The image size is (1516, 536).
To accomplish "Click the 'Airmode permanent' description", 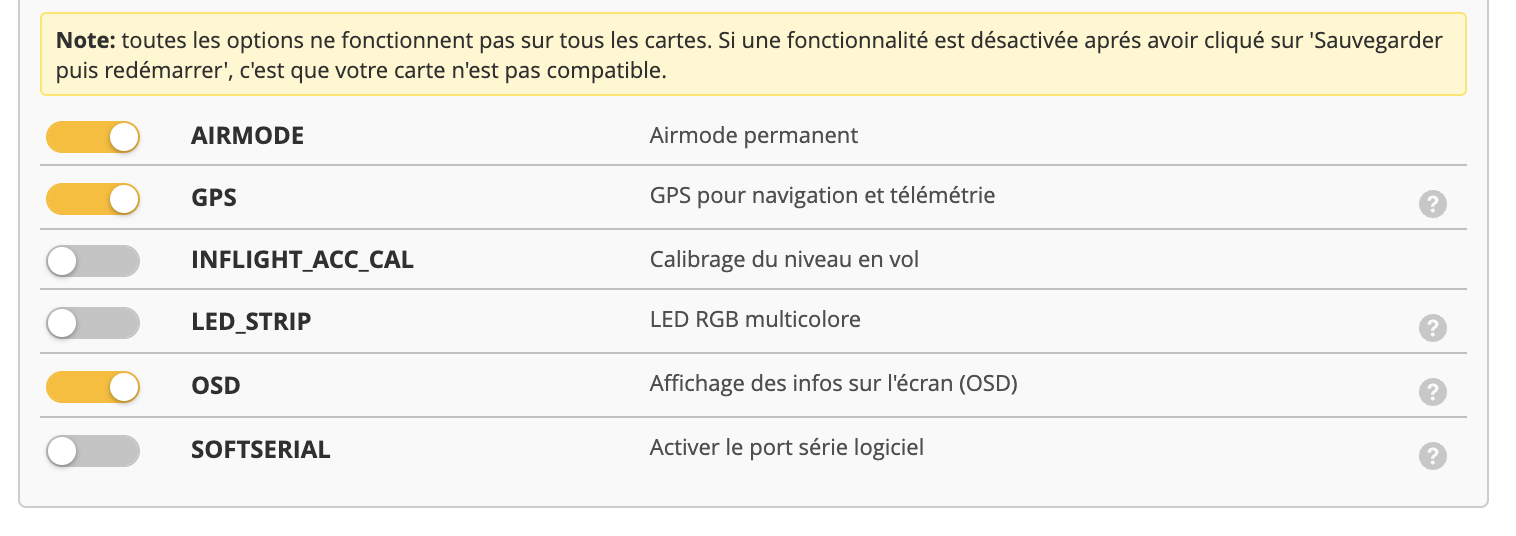I will click(x=753, y=135).
